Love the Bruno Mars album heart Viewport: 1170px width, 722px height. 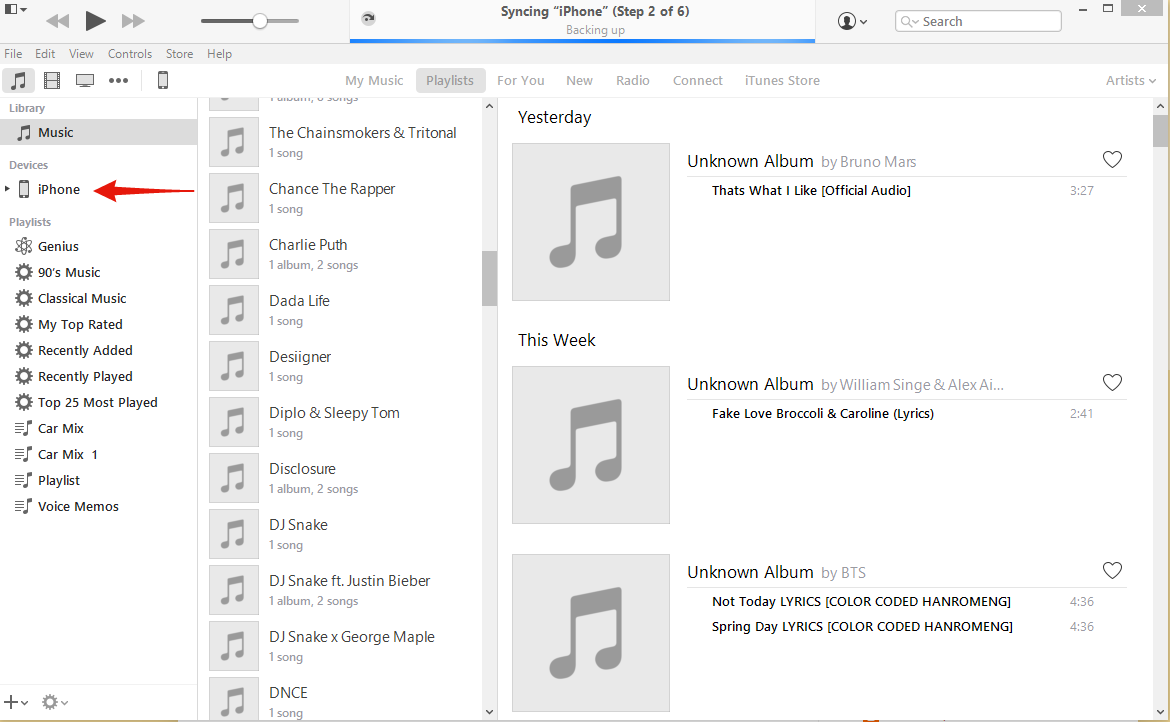tap(1112, 160)
